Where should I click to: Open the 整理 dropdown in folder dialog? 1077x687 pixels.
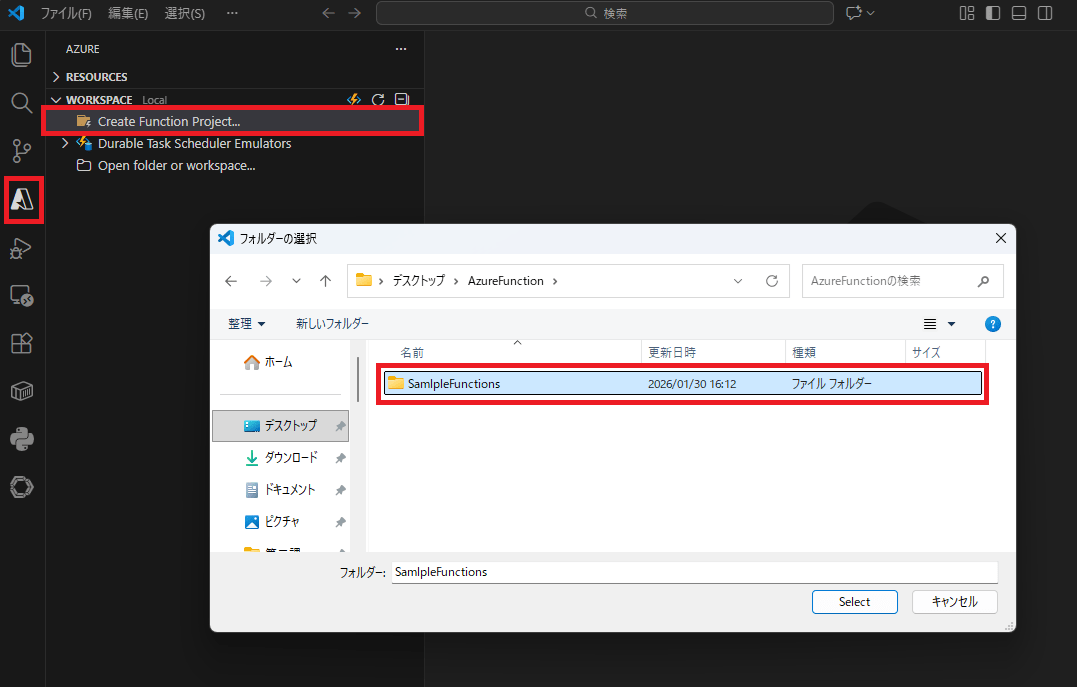point(246,324)
